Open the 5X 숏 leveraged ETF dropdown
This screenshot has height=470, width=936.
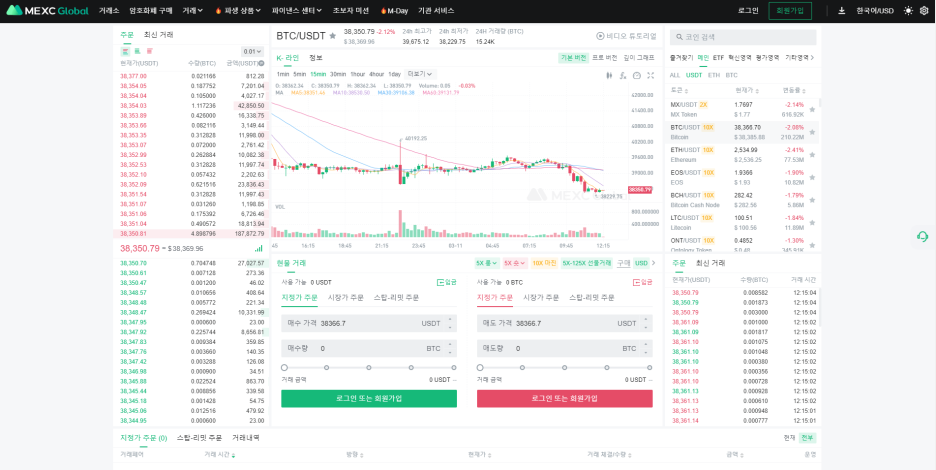coord(515,263)
